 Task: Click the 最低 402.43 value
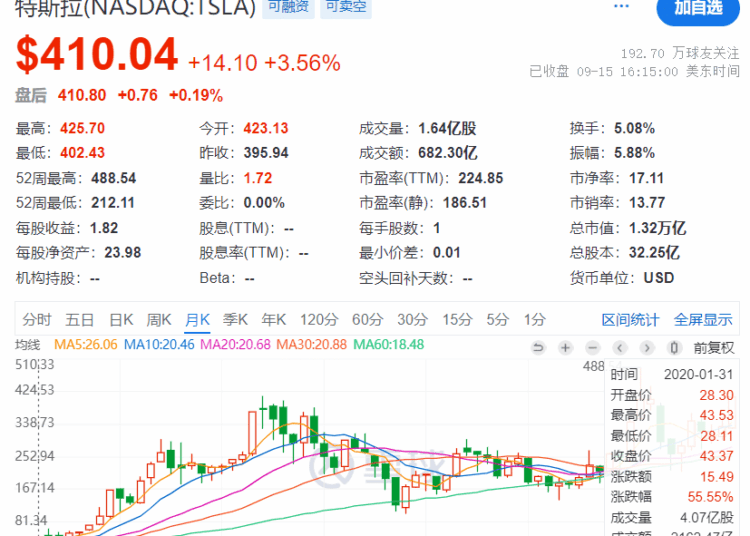(82, 153)
